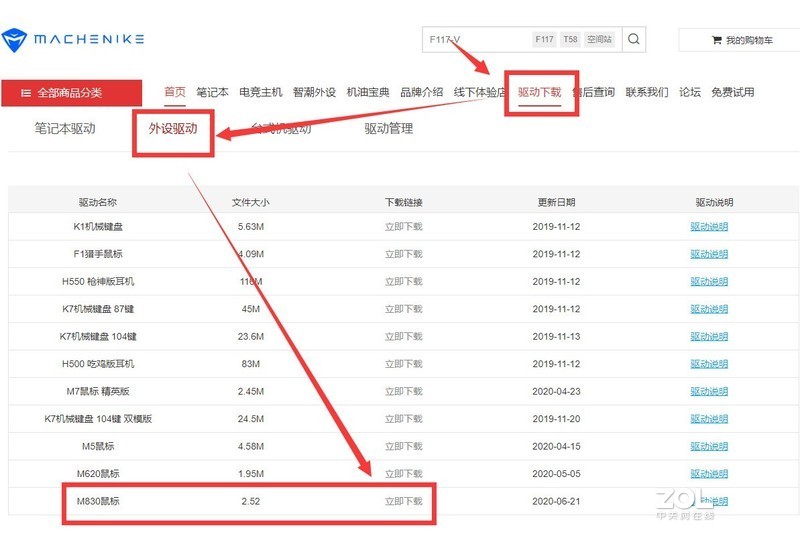Open 驱动说明 for K7 104键 双模版

(x=709, y=419)
